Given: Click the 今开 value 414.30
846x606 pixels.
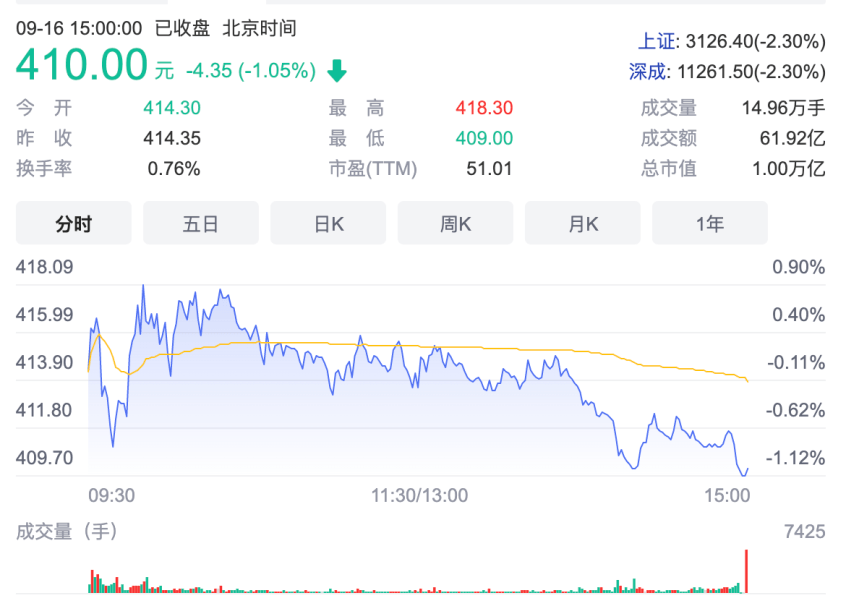Looking at the screenshot, I should (x=172, y=108).
